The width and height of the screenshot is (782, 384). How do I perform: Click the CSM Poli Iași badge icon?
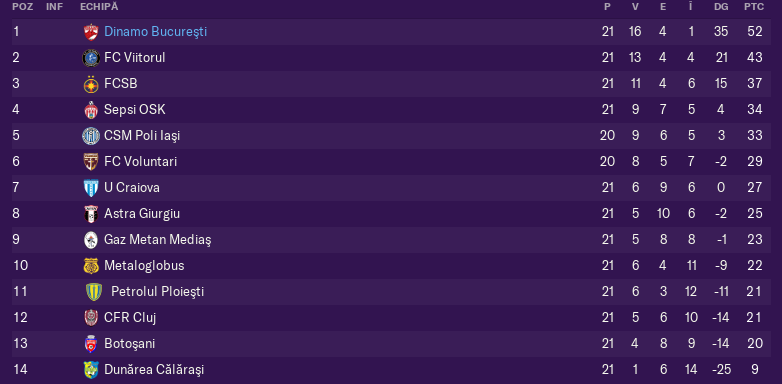(x=91, y=136)
